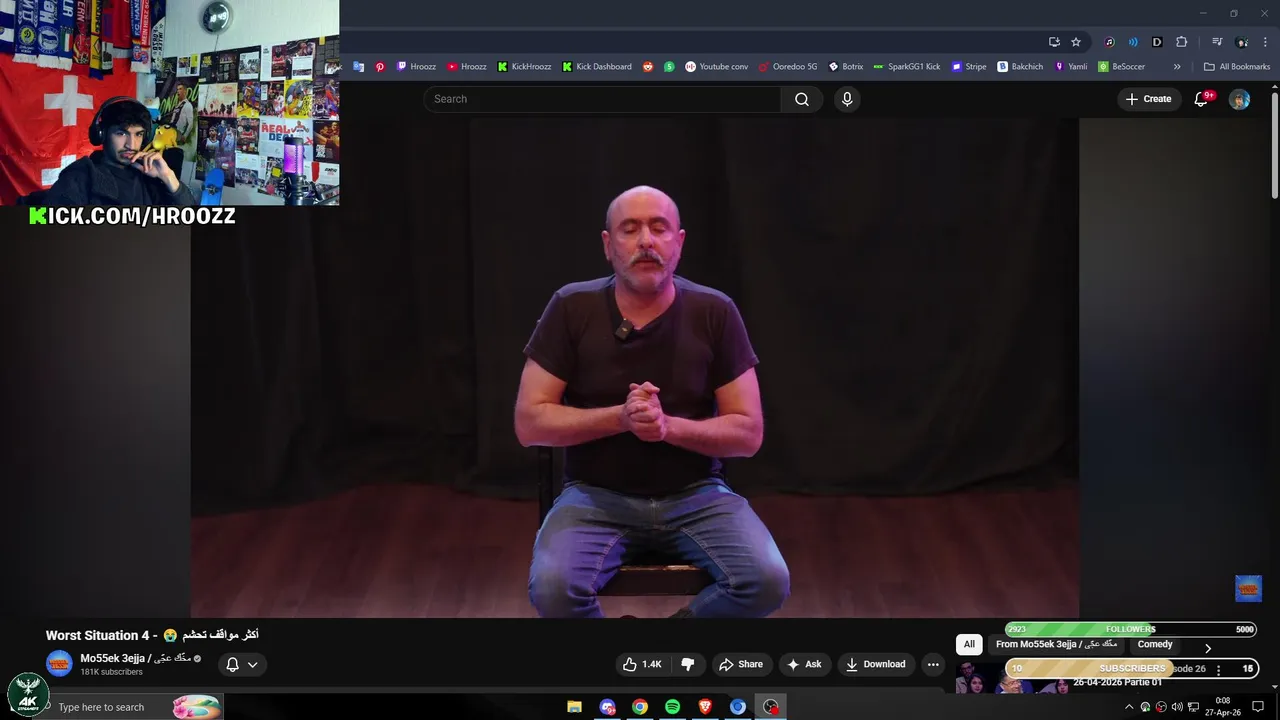Open OBS Studio from taskbar

(770, 707)
